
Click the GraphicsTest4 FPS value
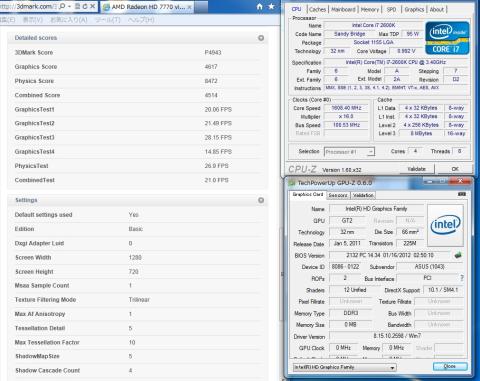(218, 152)
